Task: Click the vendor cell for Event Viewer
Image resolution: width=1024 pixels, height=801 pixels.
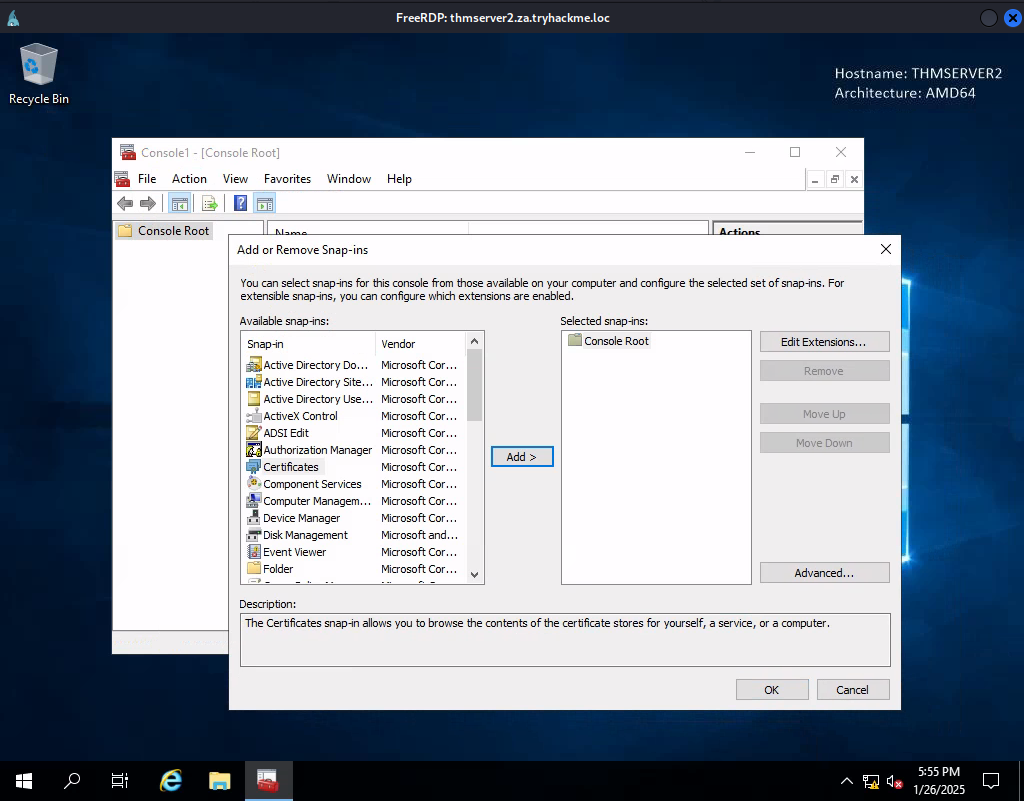Action: pos(419,552)
